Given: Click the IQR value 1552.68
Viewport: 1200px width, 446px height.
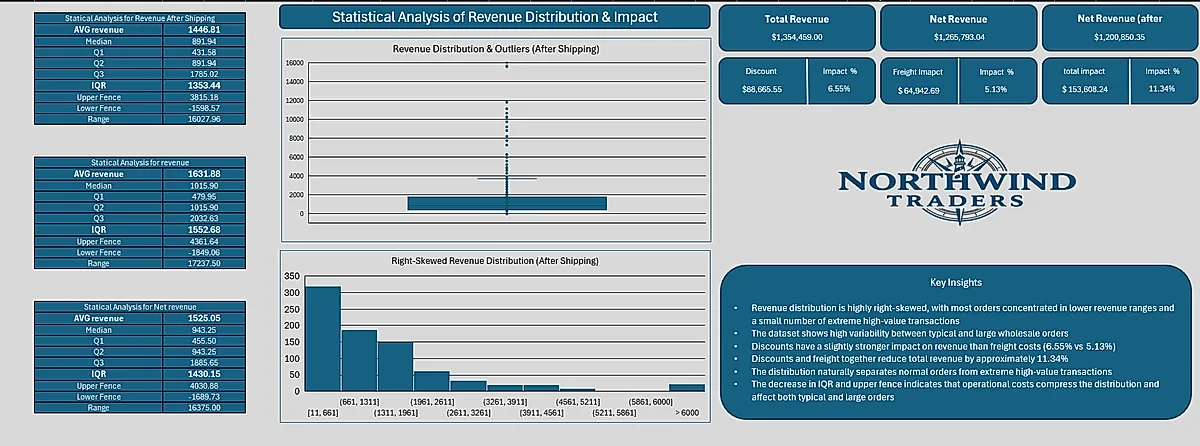Looking at the screenshot, I should tap(203, 230).
